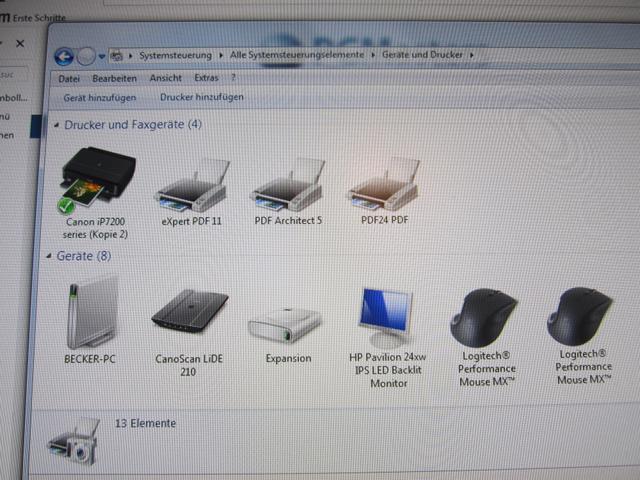Click Erste Schritte in the background window
640x480 pixels.
[39, 18]
